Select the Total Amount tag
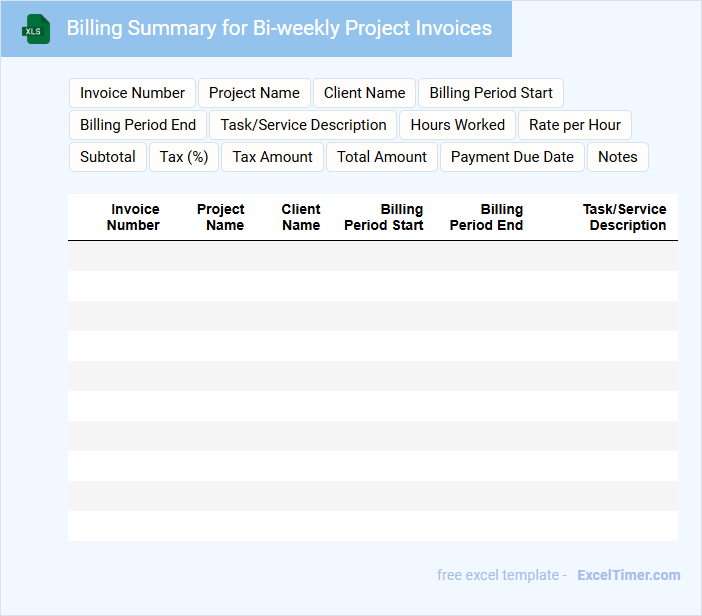Image resolution: width=702 pixels, height=616 pixels. click(382, 157)
